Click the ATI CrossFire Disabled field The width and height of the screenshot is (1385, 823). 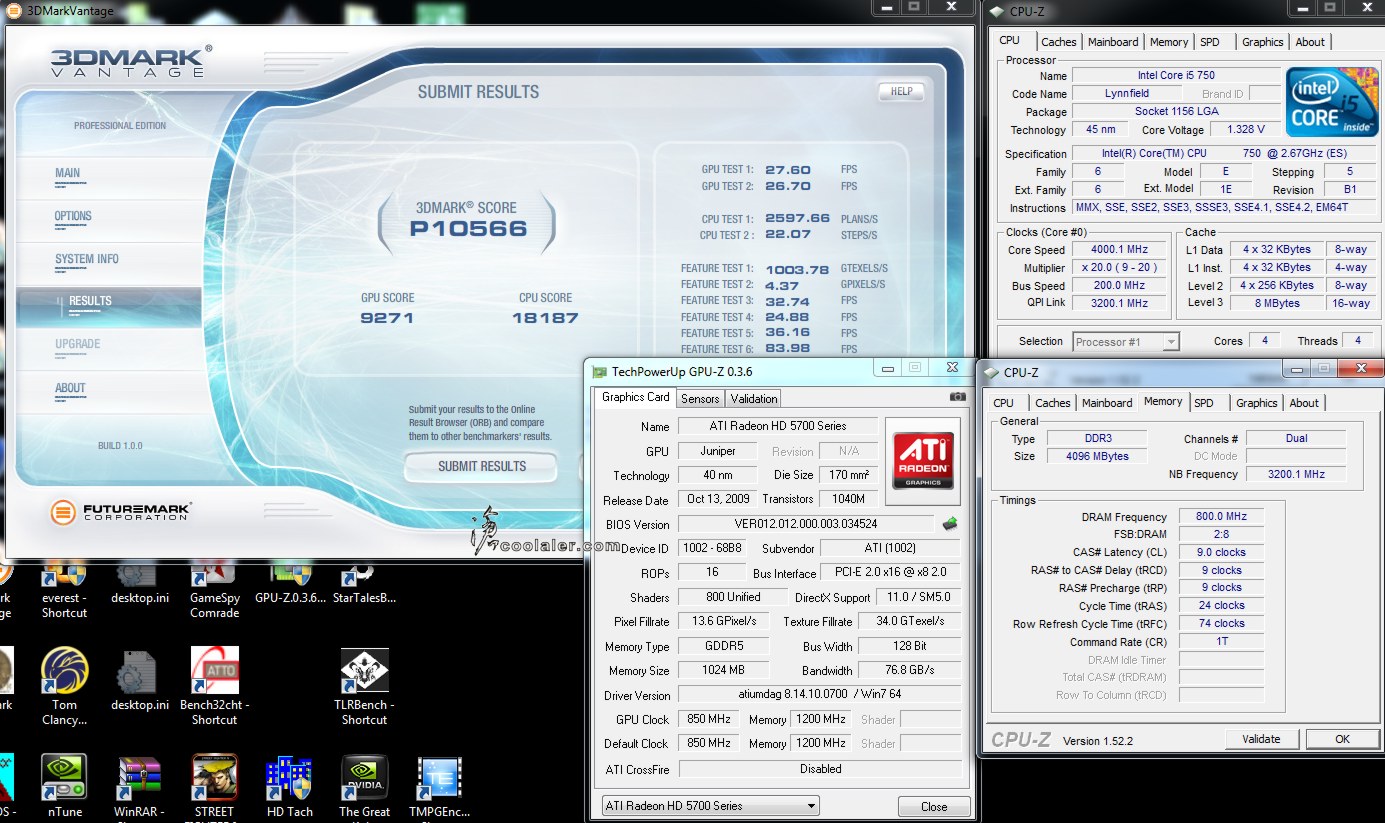819,769
